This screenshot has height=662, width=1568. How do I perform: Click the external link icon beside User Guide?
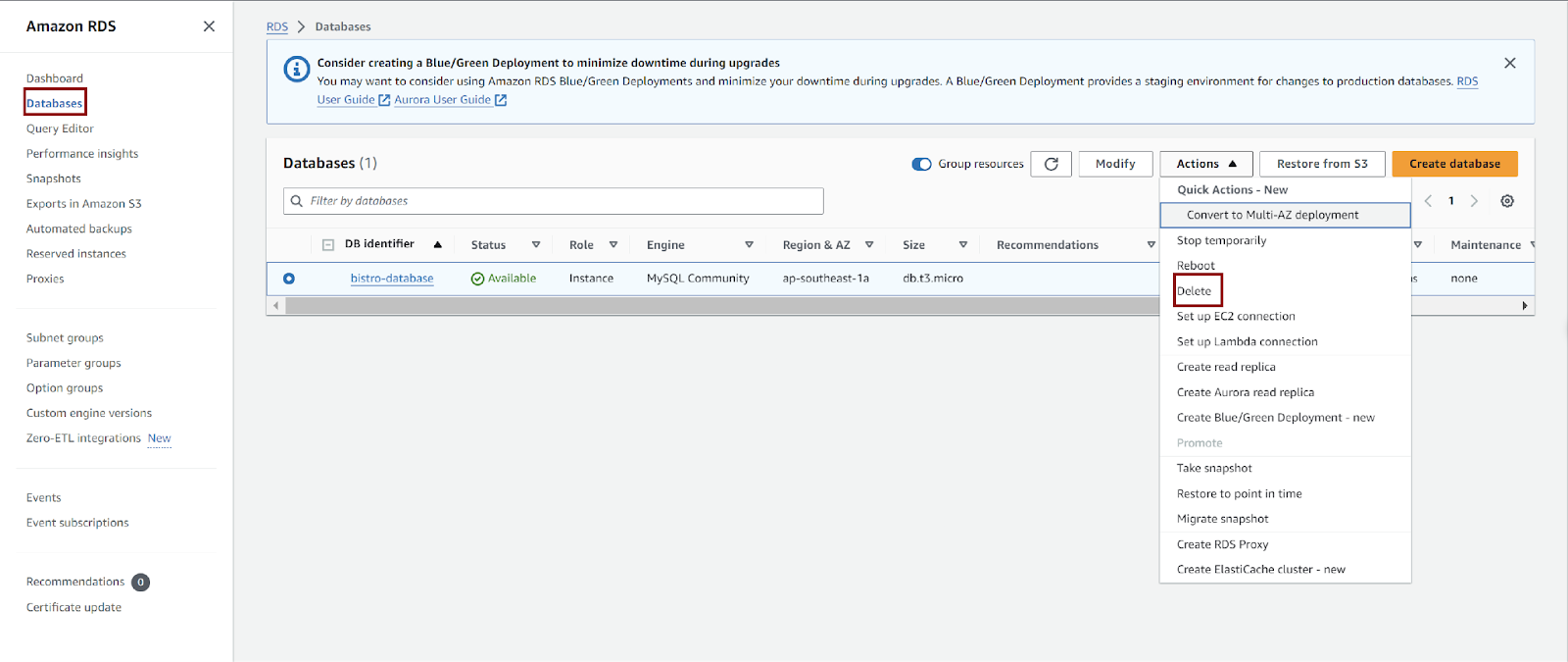click(384, 100)
